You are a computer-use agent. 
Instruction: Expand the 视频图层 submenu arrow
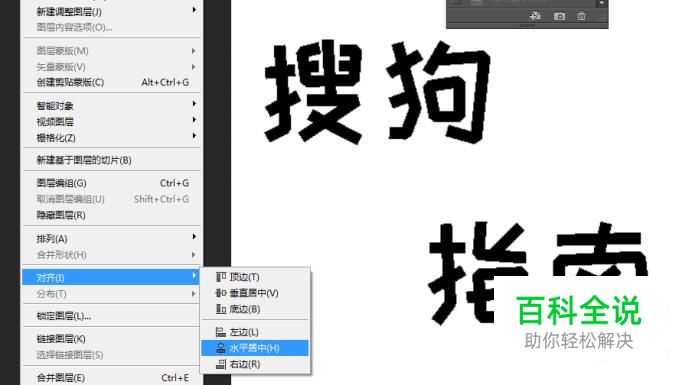pos(194,120)
